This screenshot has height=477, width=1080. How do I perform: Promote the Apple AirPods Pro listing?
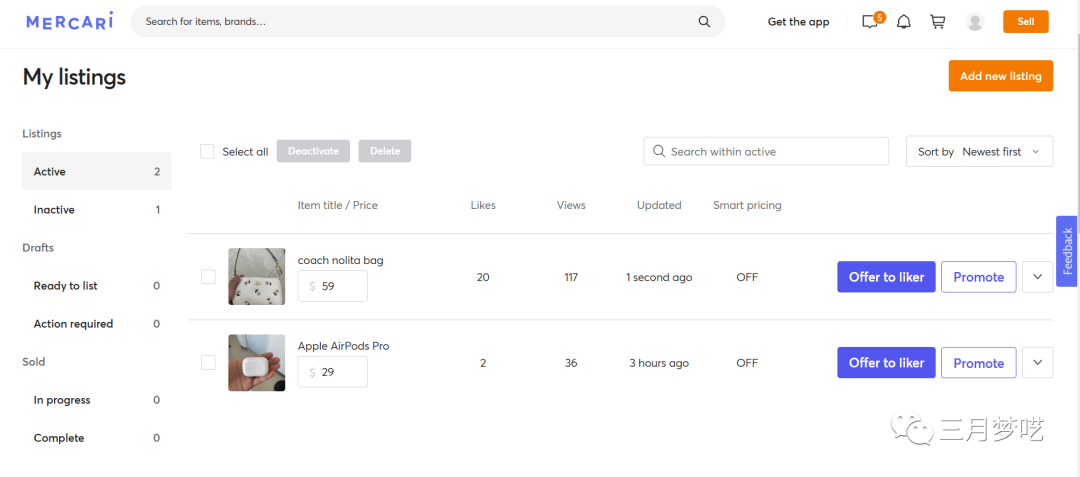click(x=978, y=362)
